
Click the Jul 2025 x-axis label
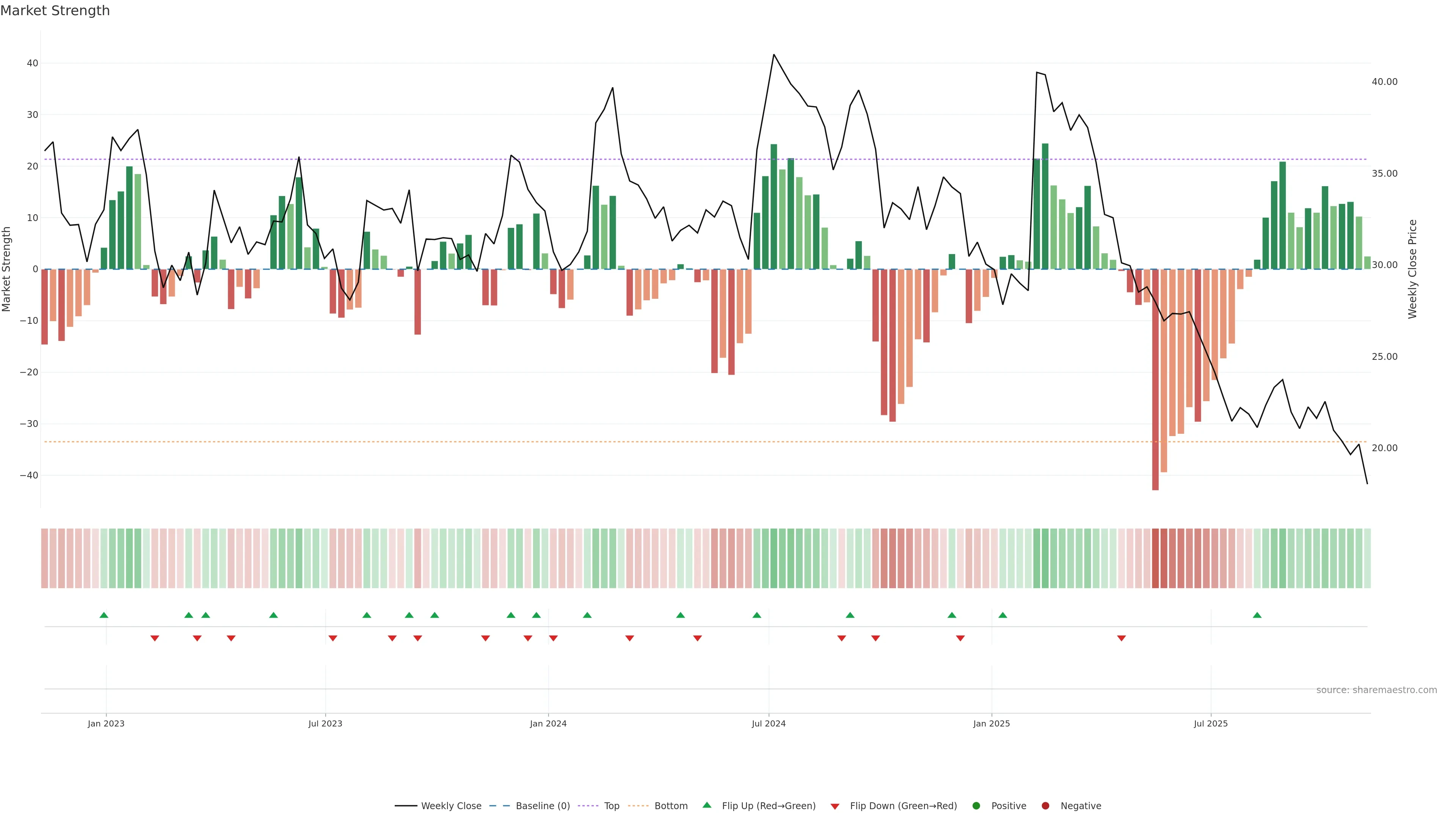click(x=1211, y=723)
